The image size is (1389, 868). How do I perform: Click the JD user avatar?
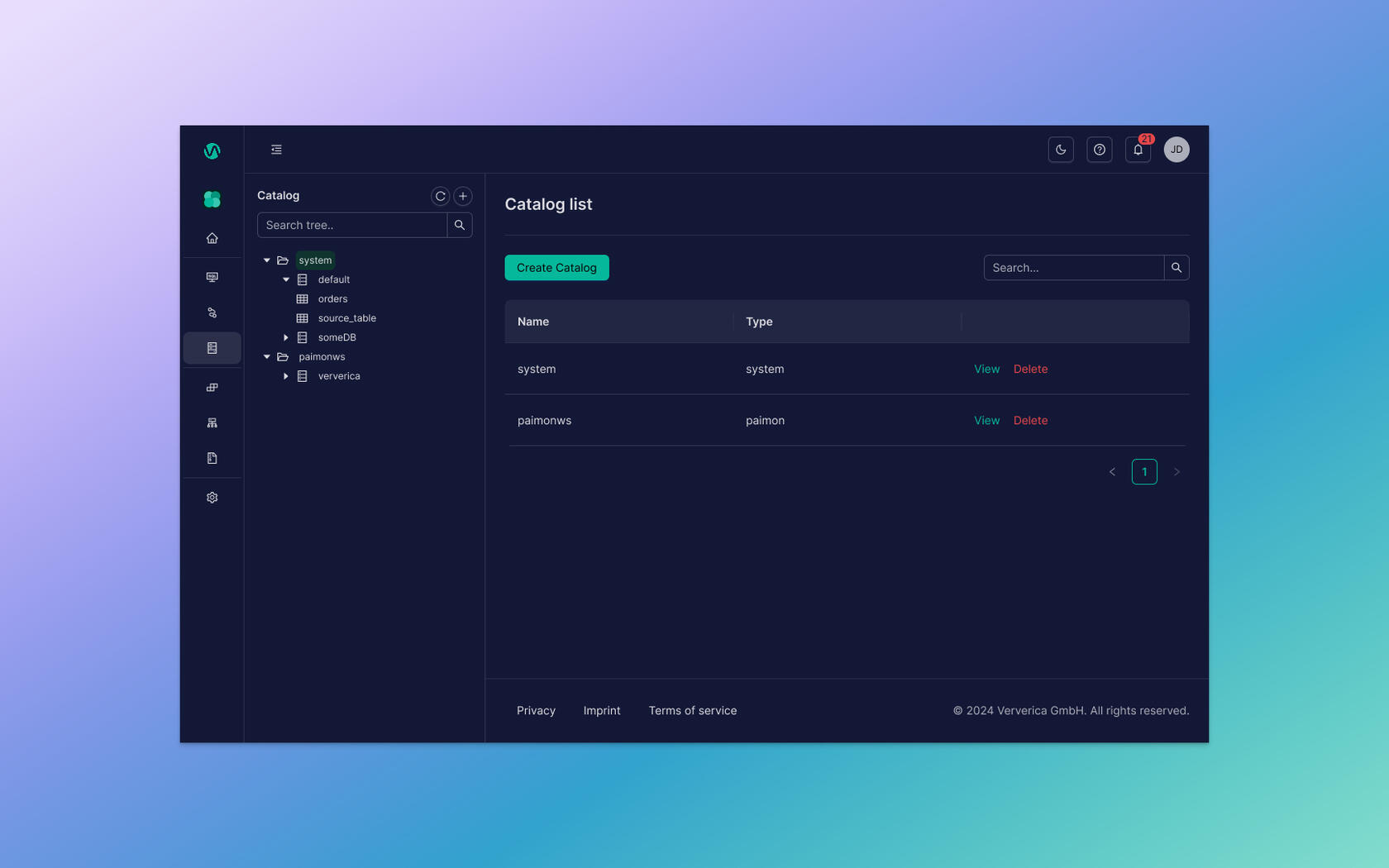pyautogui.click(x=1176, y=150)
